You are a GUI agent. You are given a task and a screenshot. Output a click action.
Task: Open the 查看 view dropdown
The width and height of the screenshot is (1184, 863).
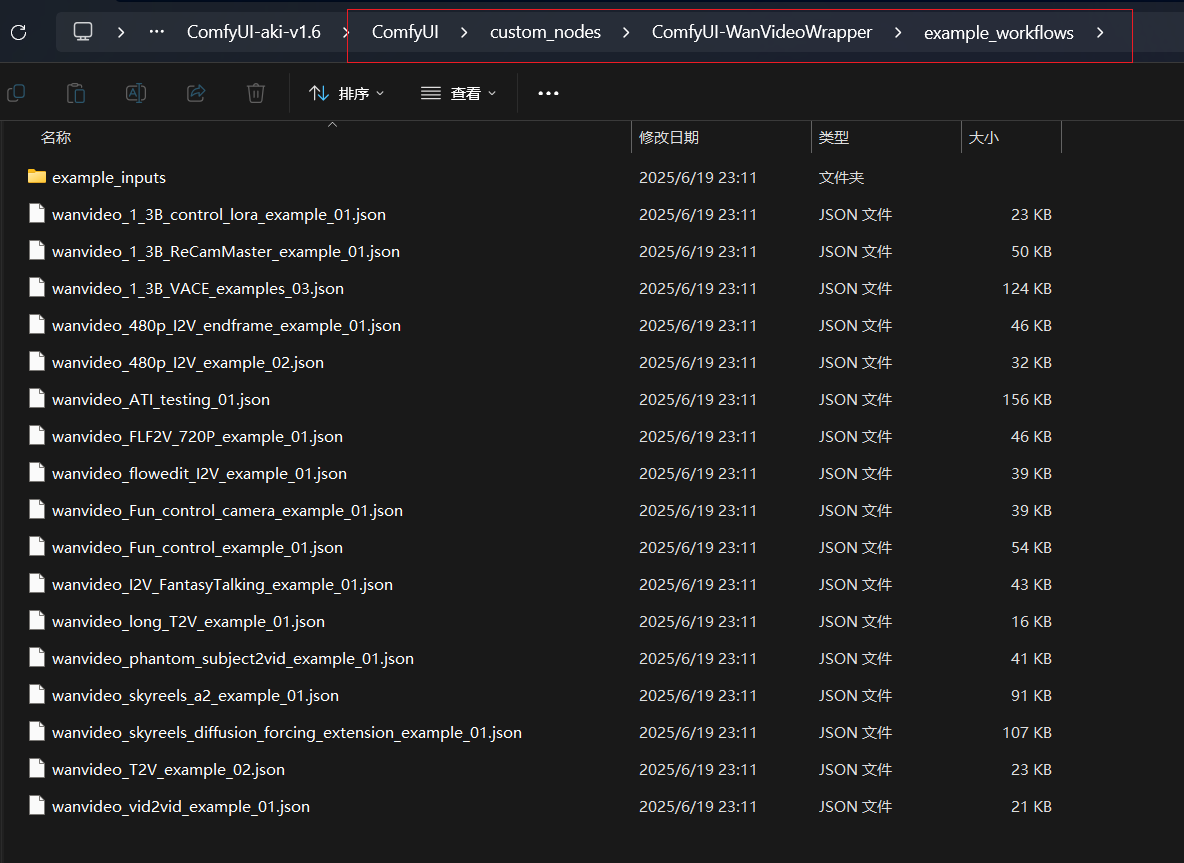click(x=458, y=93)
